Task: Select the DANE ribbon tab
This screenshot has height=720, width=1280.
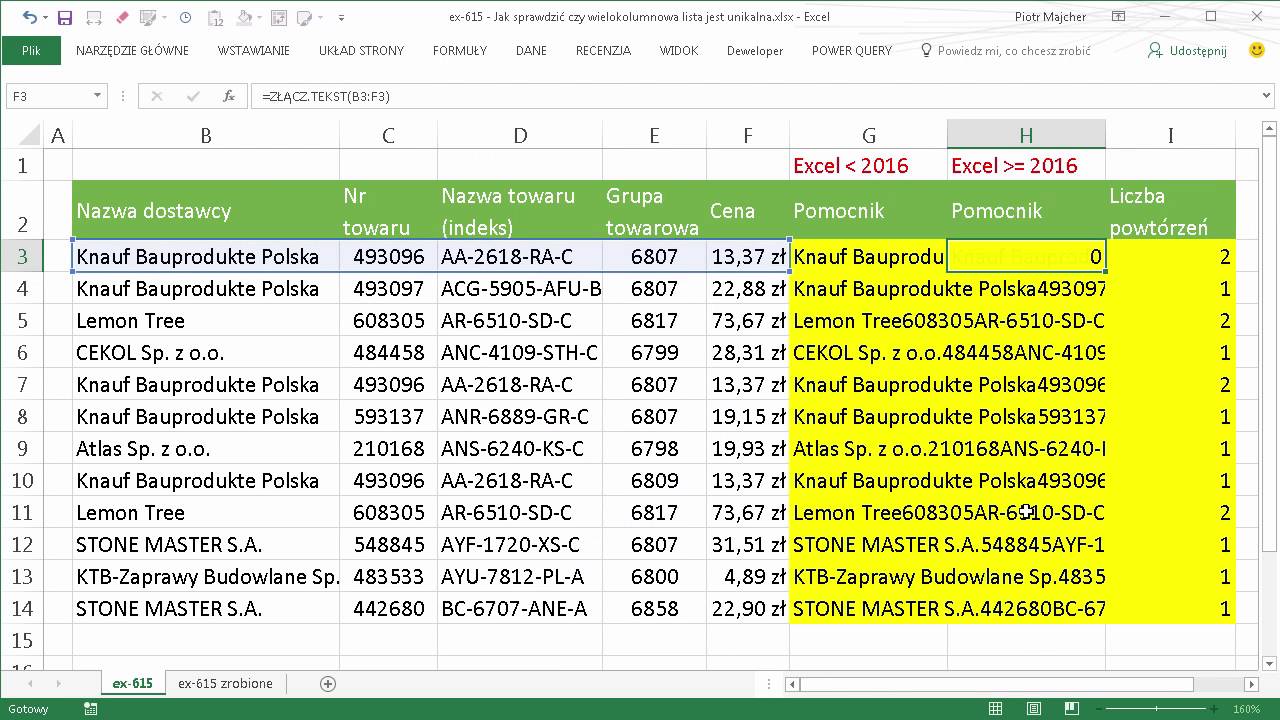Action: click(x=531, y=50)
